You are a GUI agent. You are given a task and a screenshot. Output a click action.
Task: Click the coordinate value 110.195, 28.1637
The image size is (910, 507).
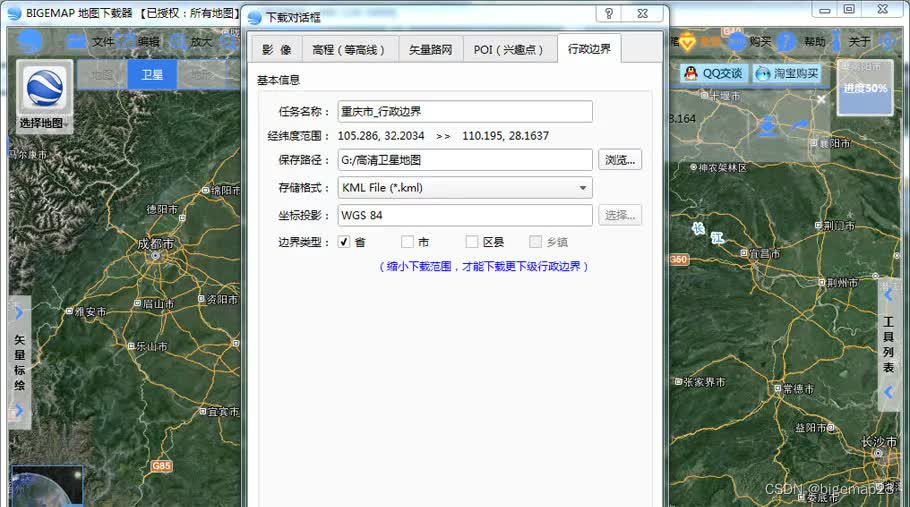[x=505, y=136]
